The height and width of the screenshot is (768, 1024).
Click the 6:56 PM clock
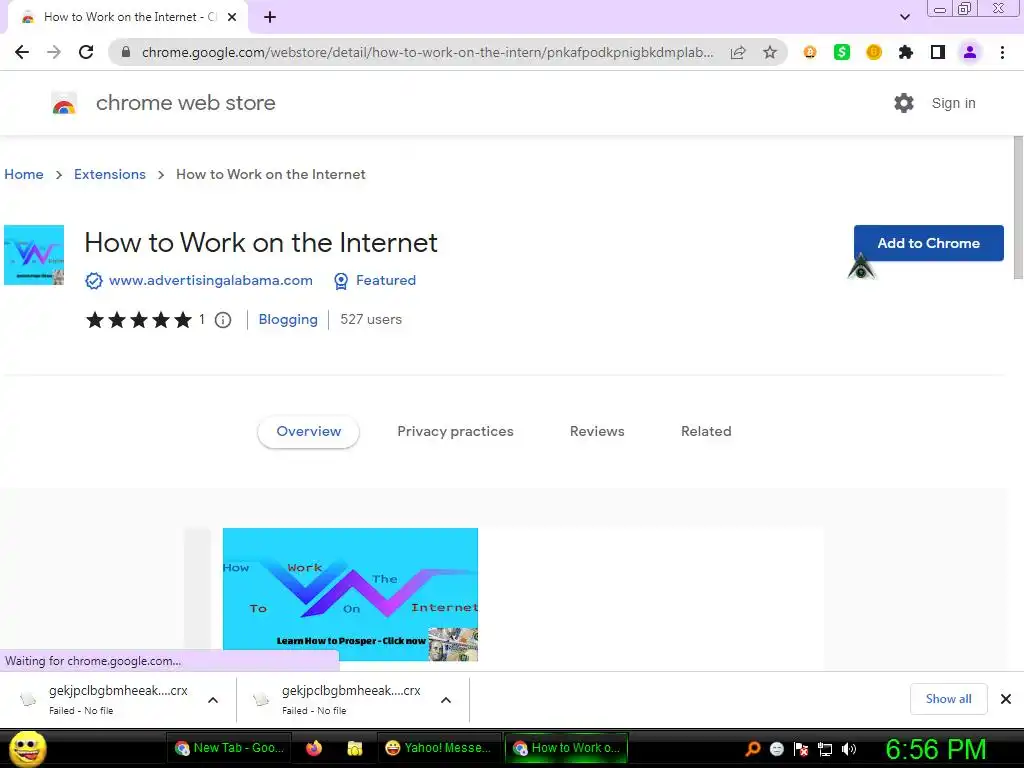point(936,749)
